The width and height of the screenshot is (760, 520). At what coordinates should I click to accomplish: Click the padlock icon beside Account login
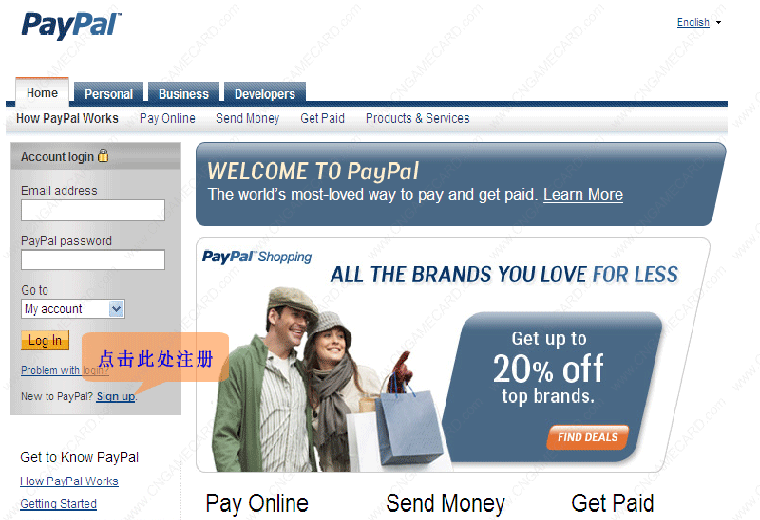[x=103, y=156]
